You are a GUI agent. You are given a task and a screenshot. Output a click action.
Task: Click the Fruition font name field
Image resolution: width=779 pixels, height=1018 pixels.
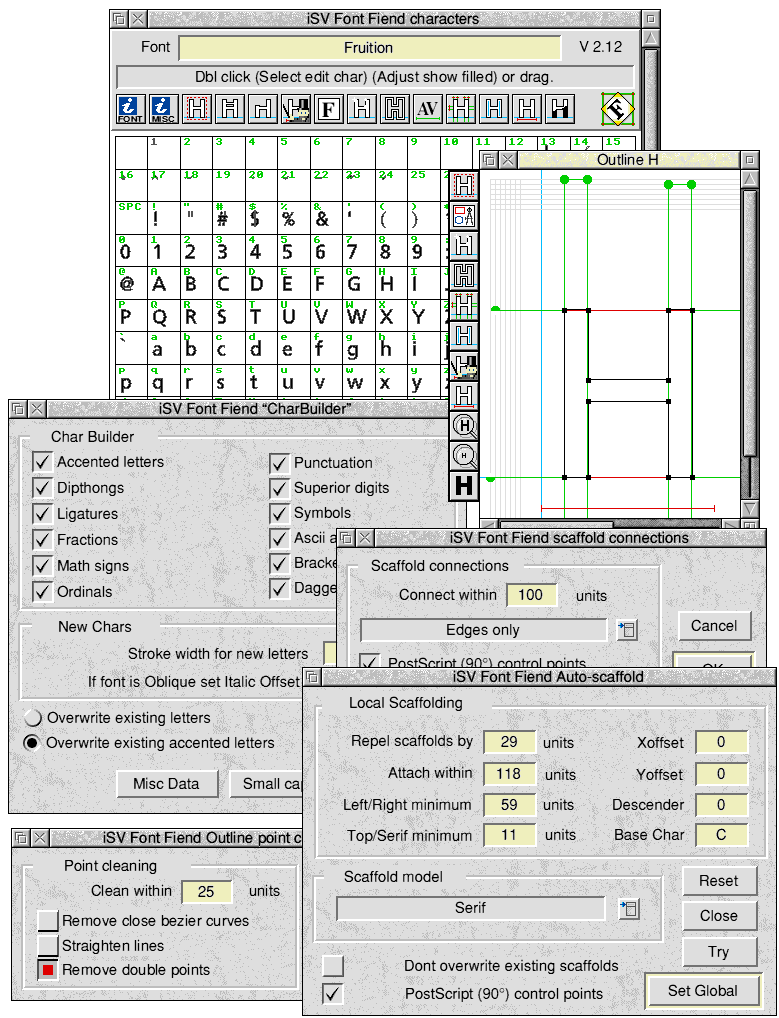coord(369,47)
